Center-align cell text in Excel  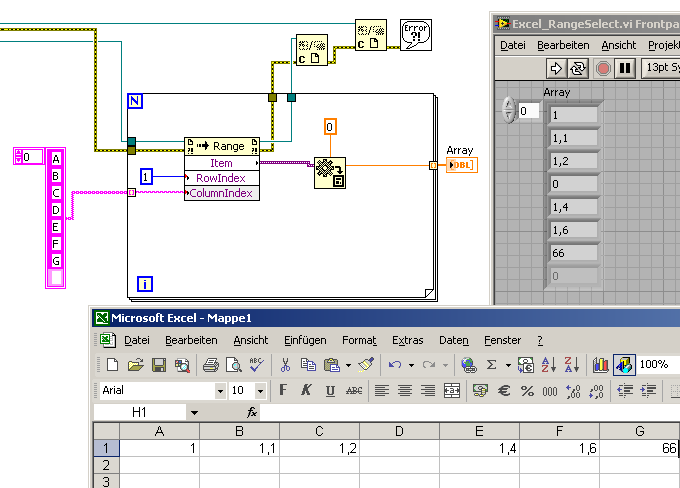405,391
